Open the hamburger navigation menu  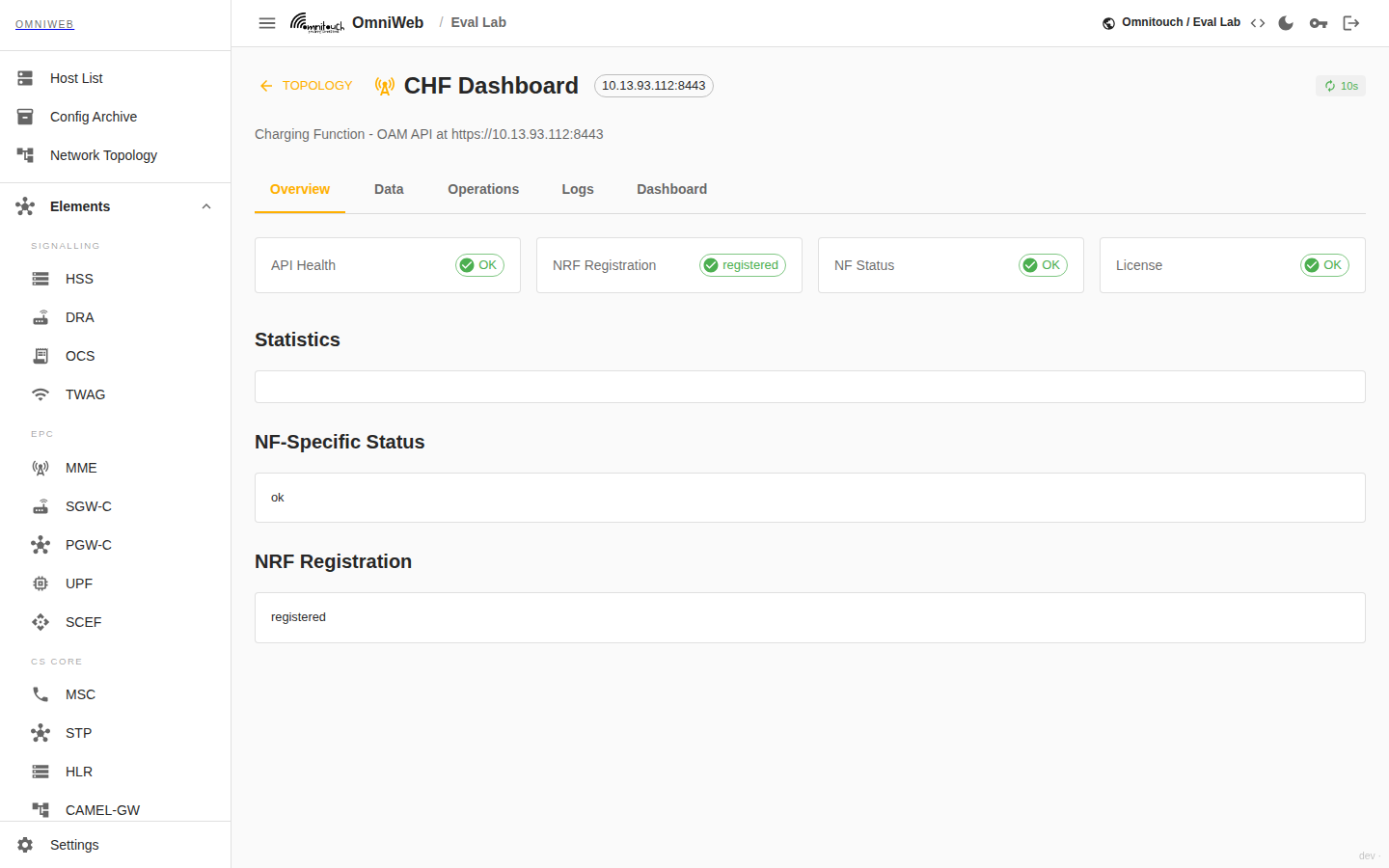tap(267, 23)
